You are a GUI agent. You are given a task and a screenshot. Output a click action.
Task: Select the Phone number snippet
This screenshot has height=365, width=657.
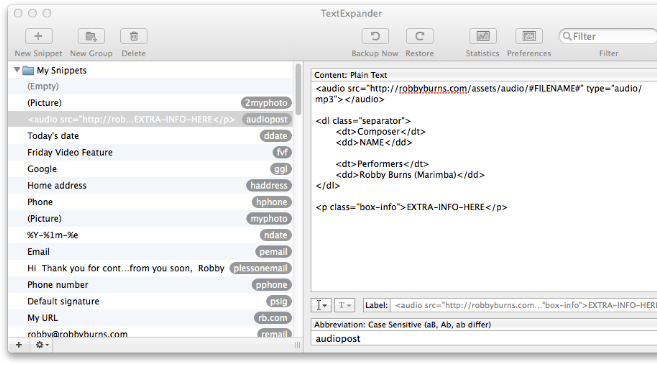pyautogui.click(x=151, y=285)
